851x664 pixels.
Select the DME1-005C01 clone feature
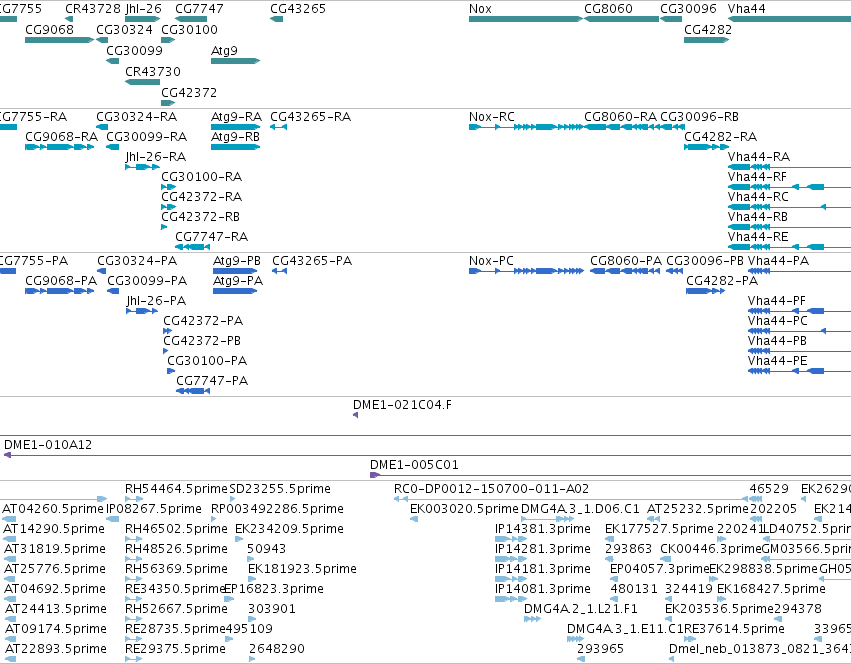tap(611, 475)
